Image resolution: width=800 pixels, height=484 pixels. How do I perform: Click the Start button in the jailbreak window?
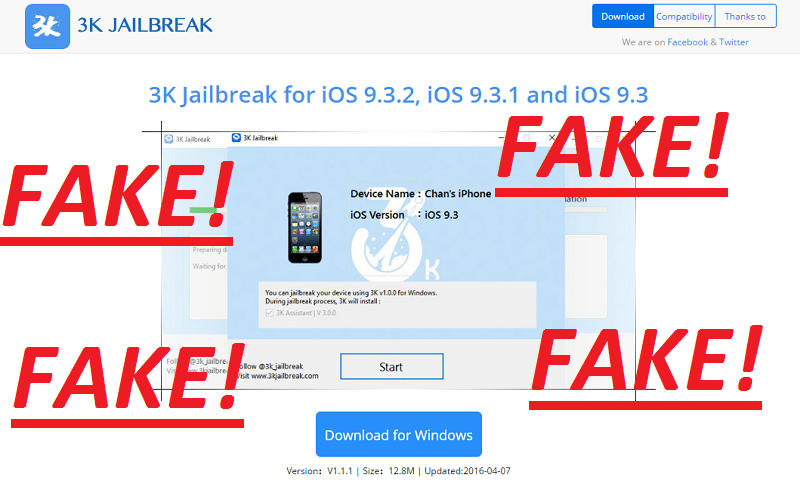pos(391,367)
